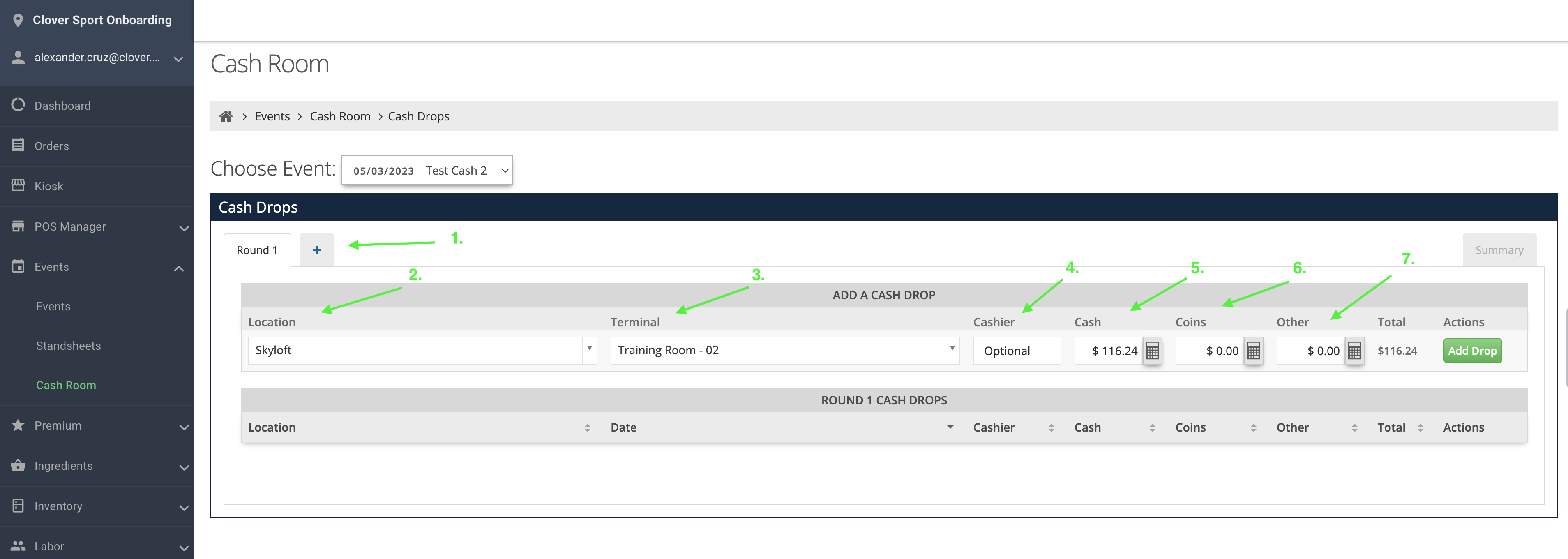
Task: Click the Labor people icon
Action: point(18,545)
